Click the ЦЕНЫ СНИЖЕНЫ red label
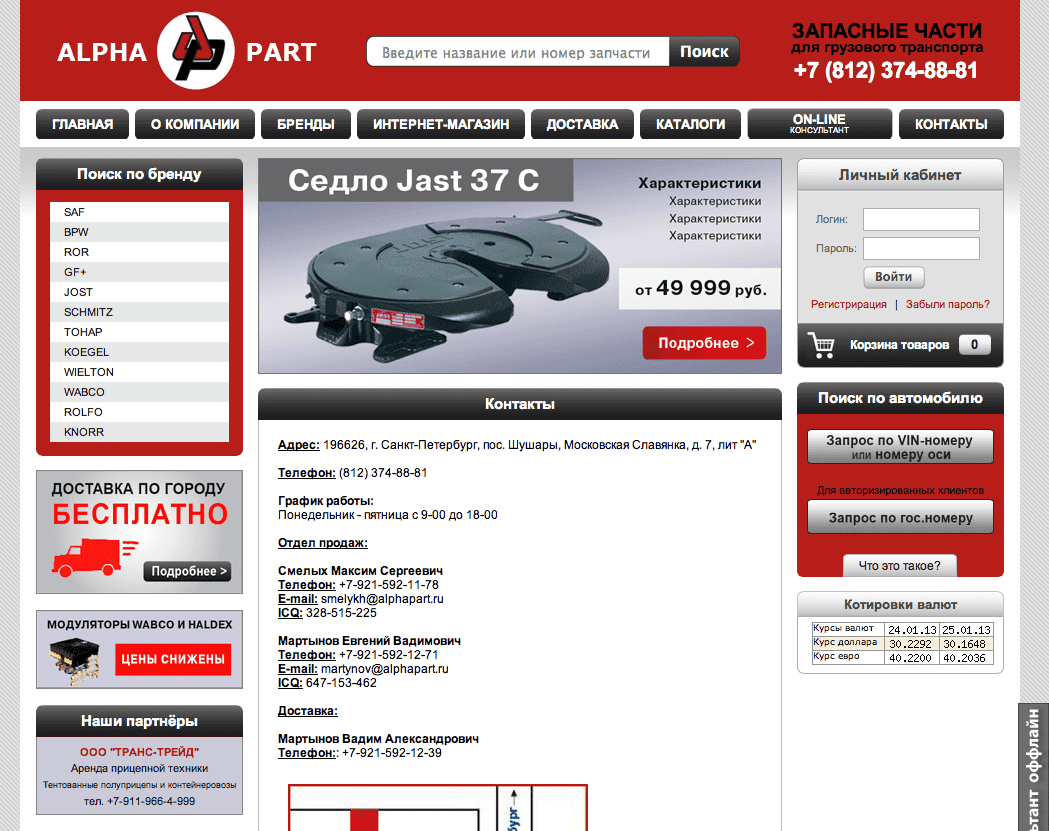Image resolution: width=1049 pixels, height=831 pixels. [x=173, y=659]
